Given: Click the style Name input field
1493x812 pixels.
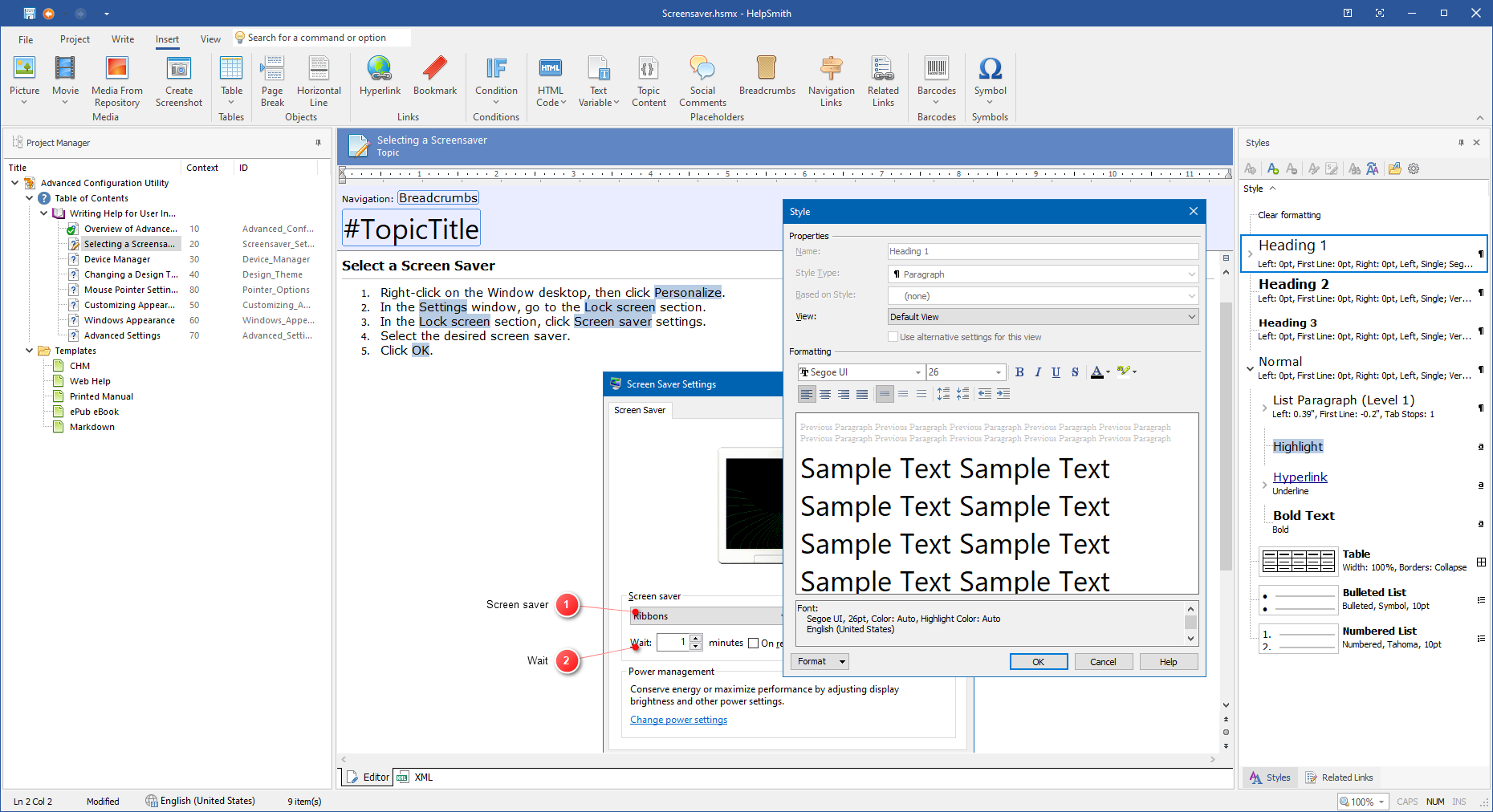Looking at the screenshot, I should 1043,251.
